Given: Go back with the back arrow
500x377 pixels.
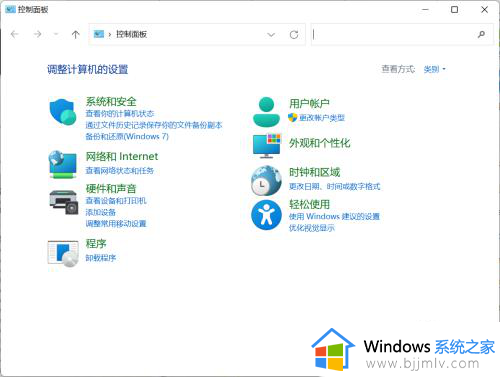Looking at the screenshot, I should [x=15, y=34].
